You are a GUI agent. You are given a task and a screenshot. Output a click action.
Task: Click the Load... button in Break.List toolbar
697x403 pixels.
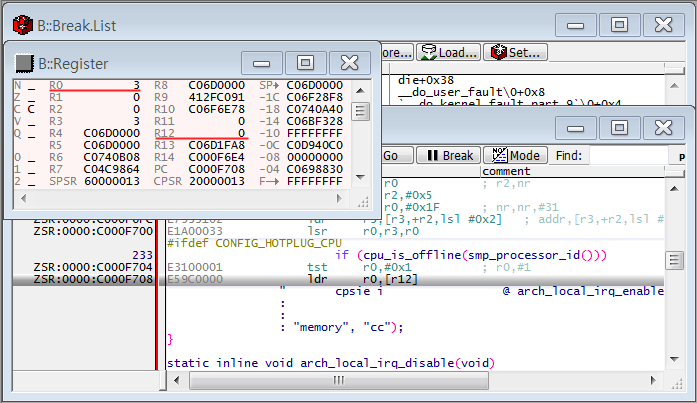click(448, 52)
